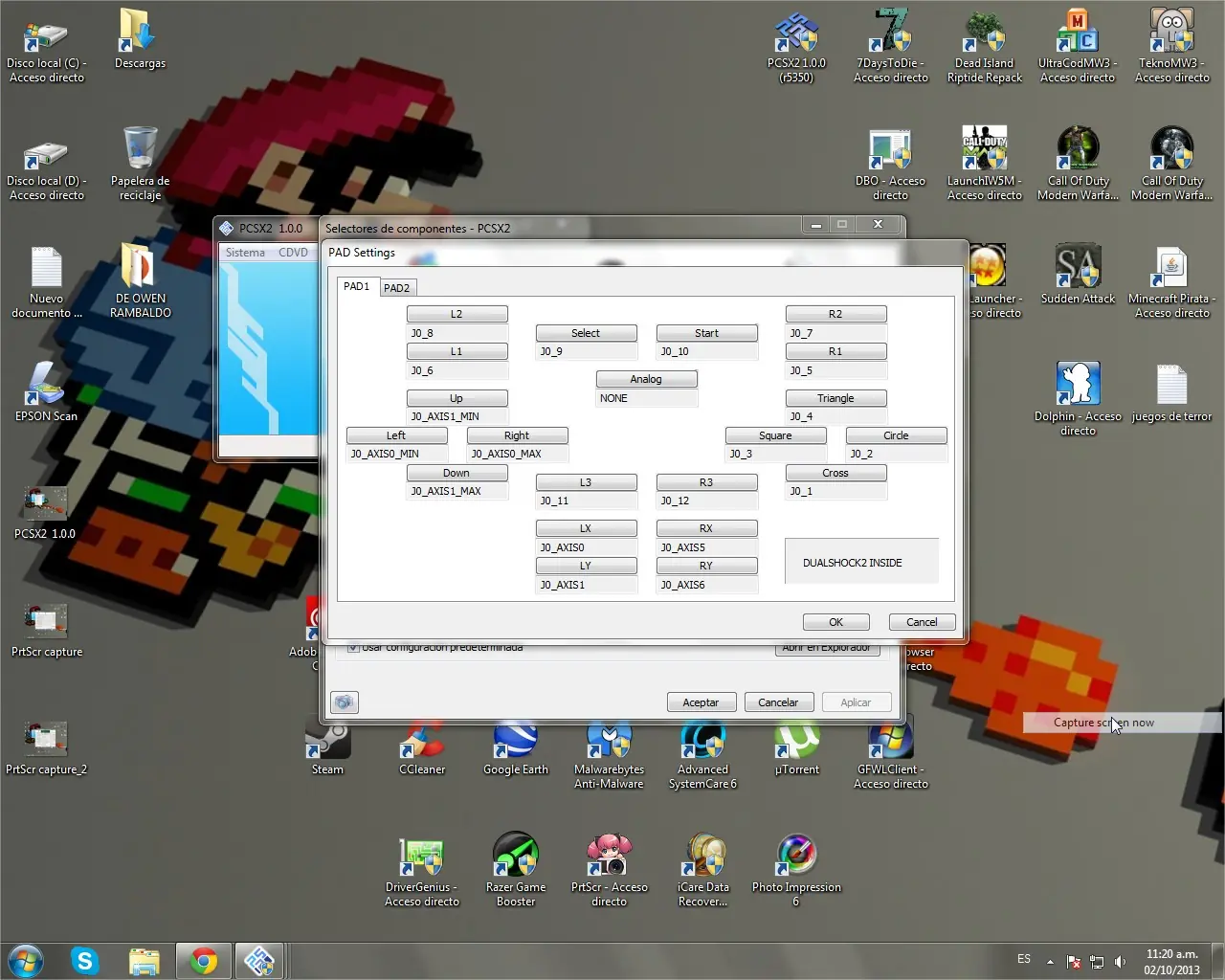The image size is (1225, 980).
Task: Click the NONE field under Analog
Action: (x=647, y=398)
